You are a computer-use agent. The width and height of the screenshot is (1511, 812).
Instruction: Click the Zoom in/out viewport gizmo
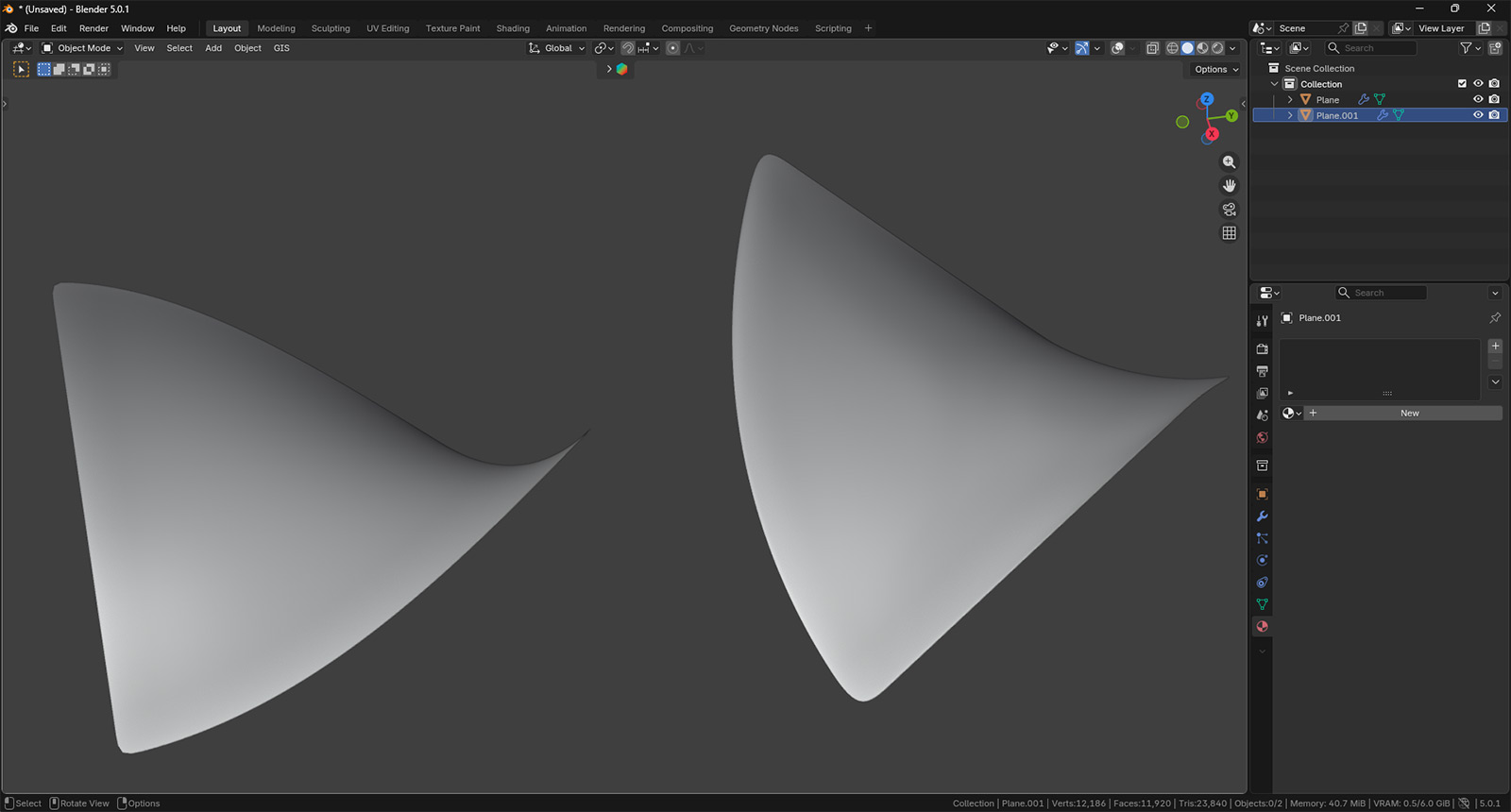(x=1229, y=162)
